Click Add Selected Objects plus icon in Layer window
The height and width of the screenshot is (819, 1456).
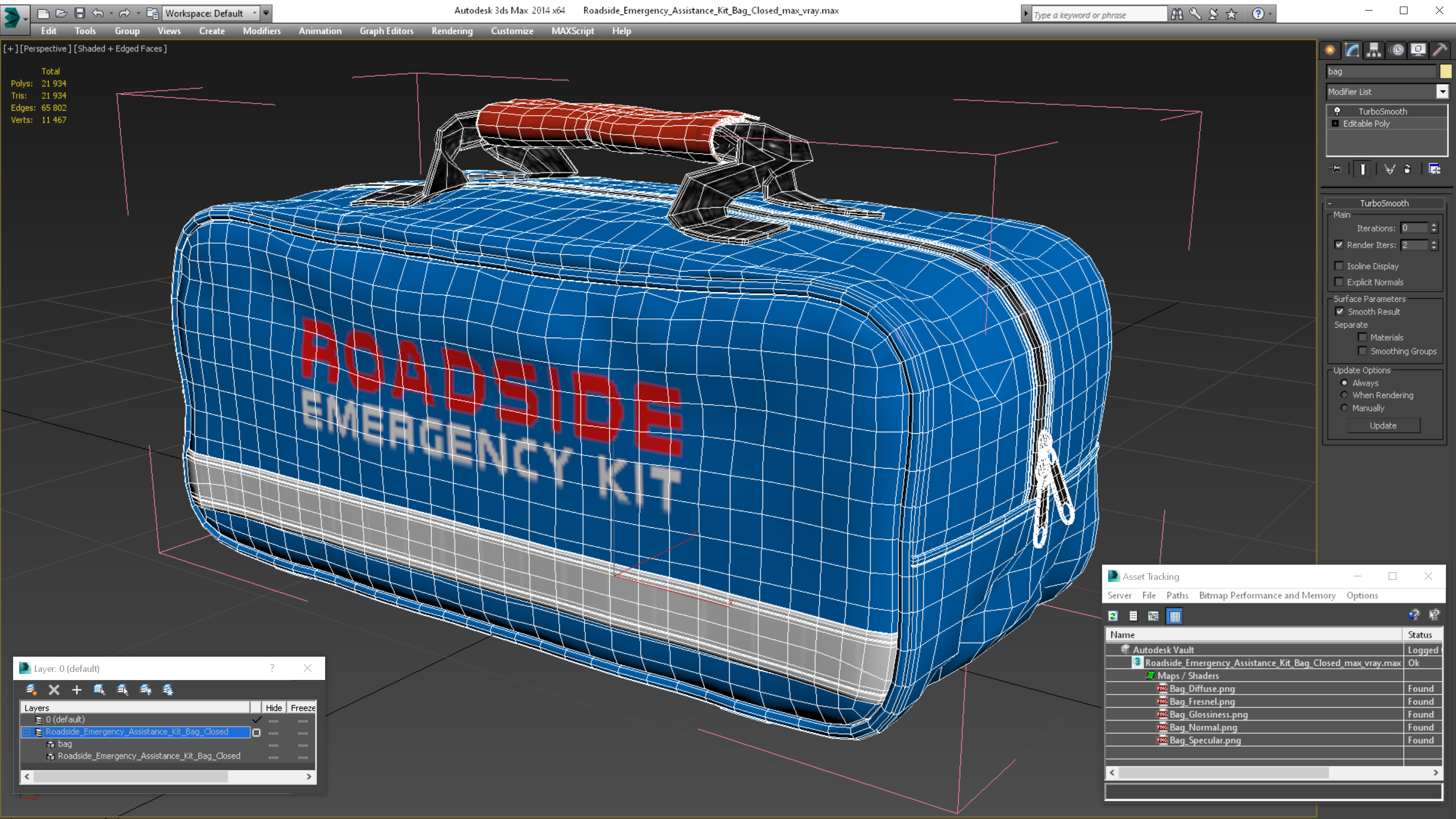pyautogui.click(x=76, y=690)
